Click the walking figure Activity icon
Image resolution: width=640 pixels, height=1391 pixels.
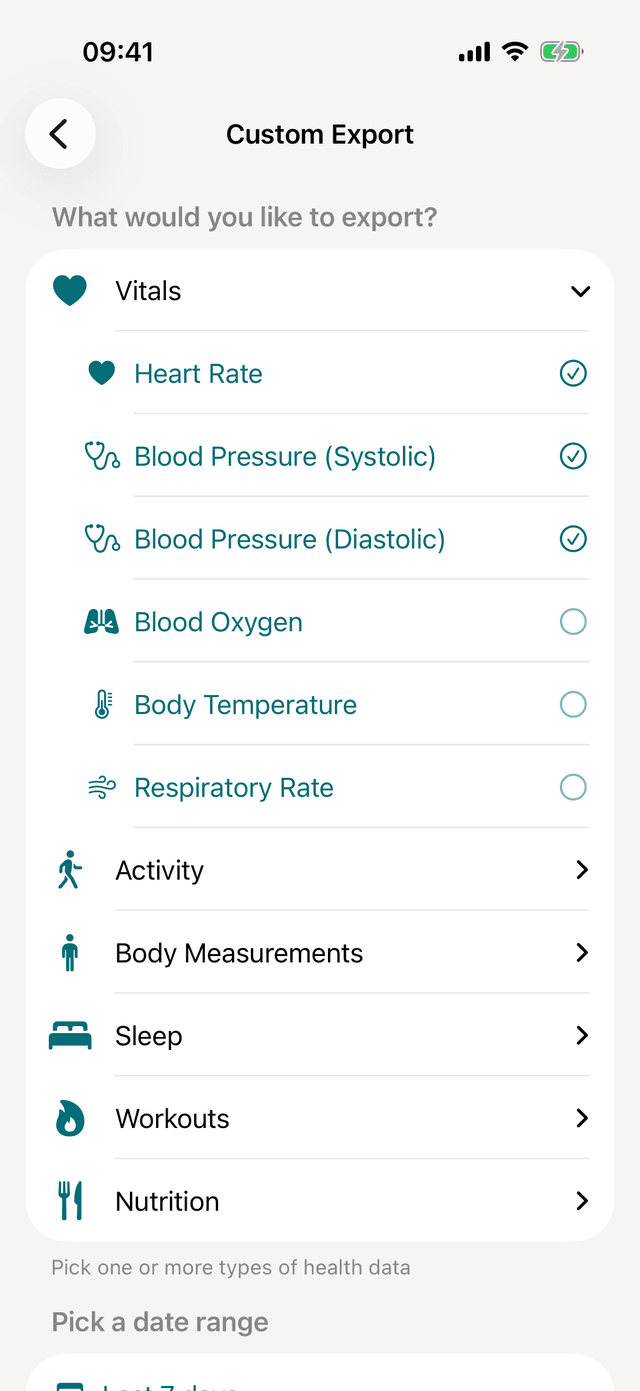pyautogui.click(x=69, y=870)
